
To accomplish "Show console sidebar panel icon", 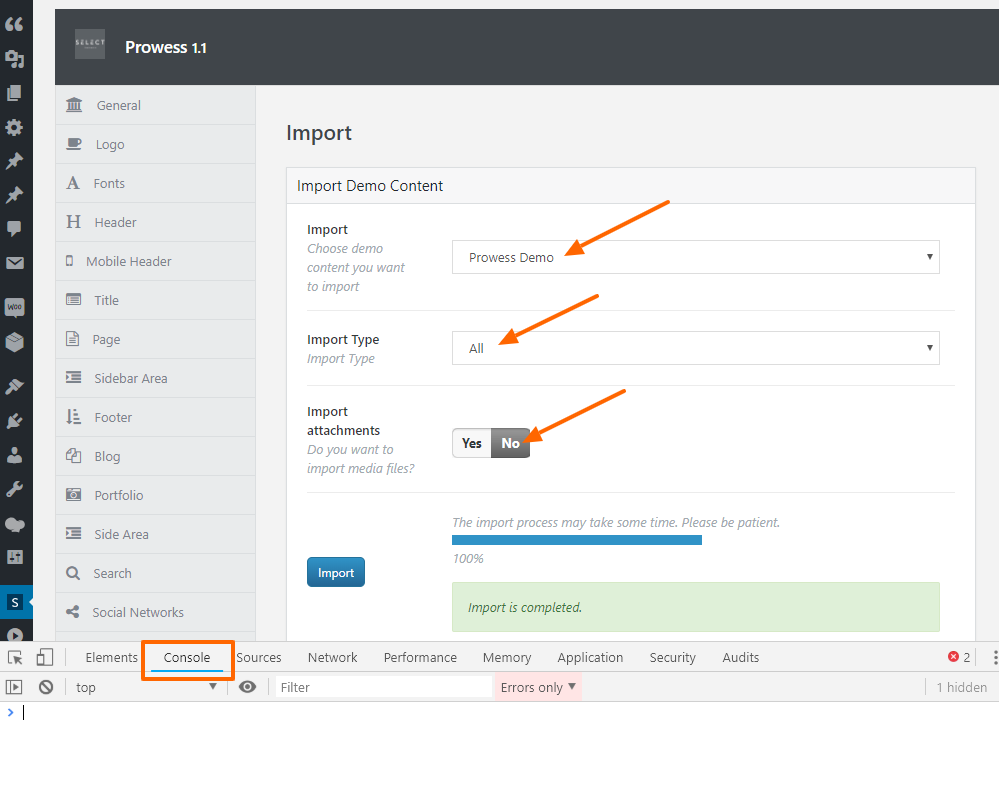I will 14,687.
